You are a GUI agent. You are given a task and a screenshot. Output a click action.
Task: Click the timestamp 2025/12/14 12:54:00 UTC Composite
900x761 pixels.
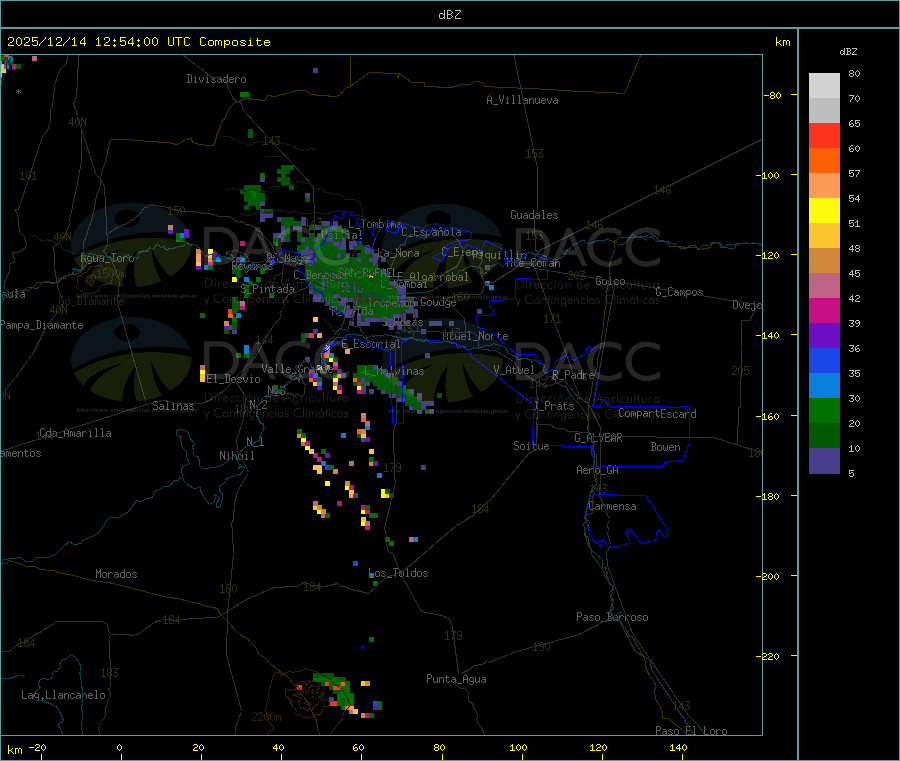[x=138, y=42]
